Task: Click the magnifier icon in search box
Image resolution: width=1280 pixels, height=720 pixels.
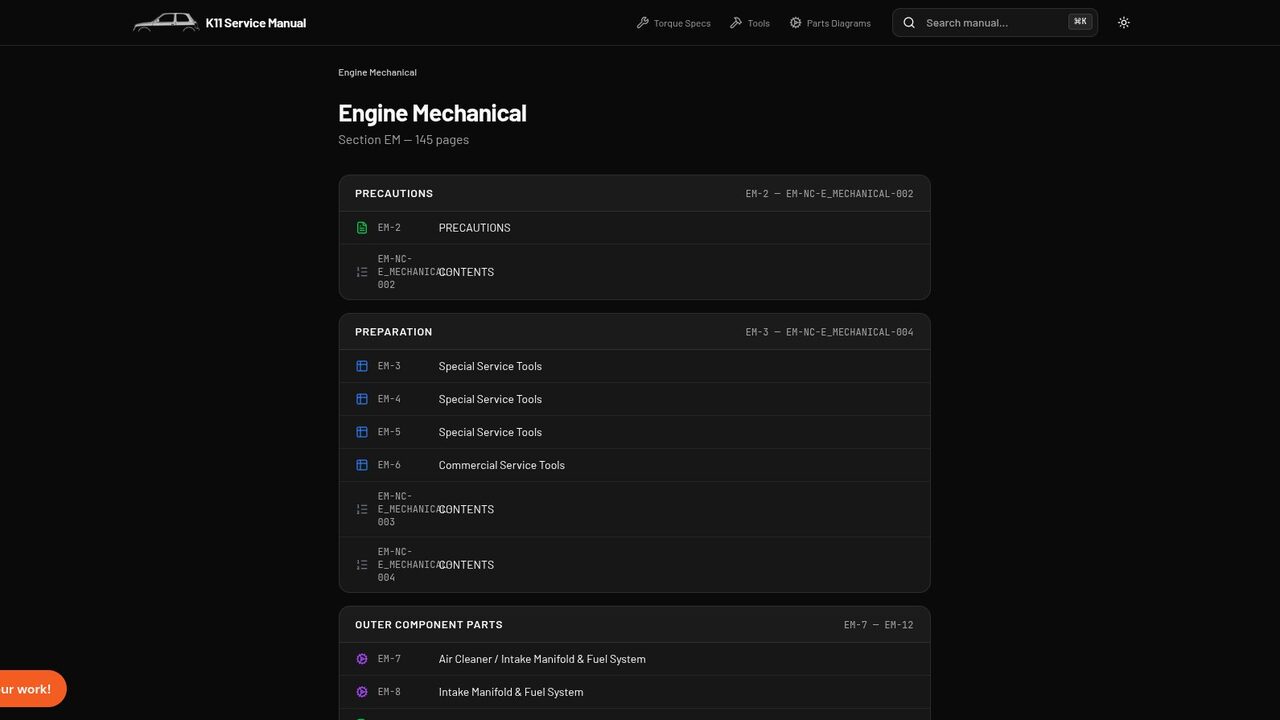Action: [909, 23]
